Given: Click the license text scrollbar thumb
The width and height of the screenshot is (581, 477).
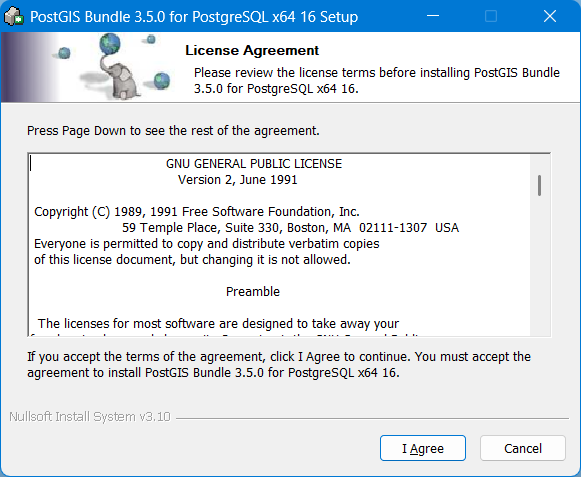Looking at the screenshot, I should (x=539, y=185).
